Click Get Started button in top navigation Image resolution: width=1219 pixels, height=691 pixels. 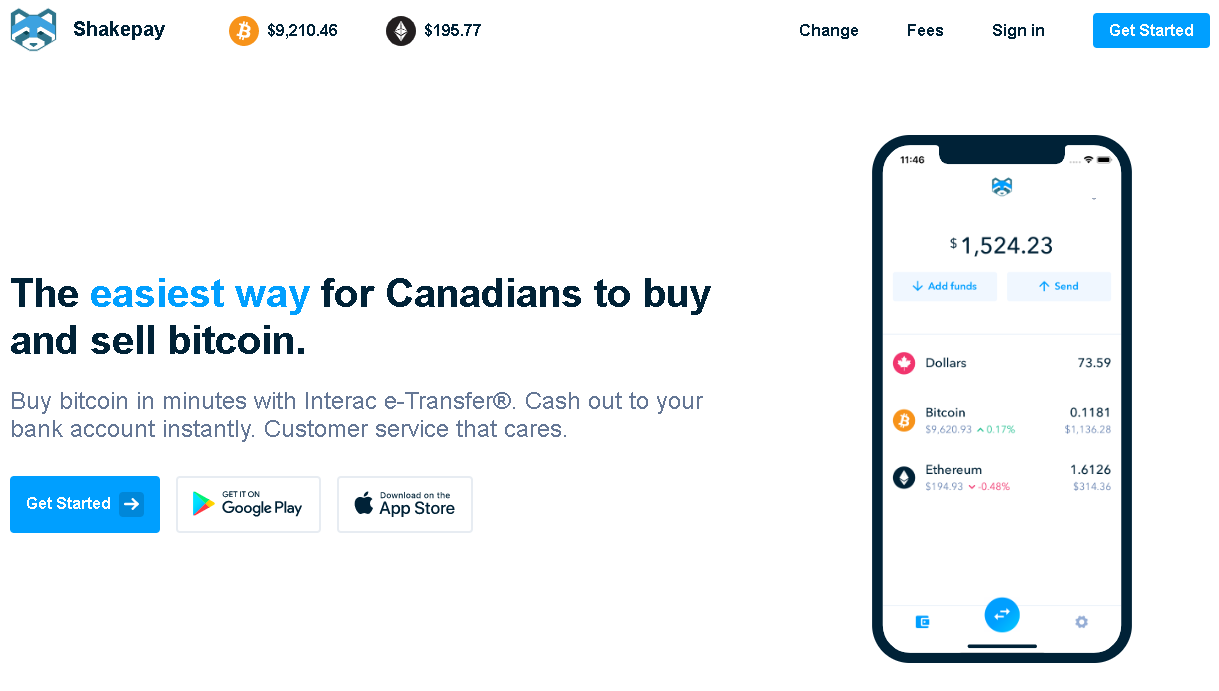coord(1151,31)
